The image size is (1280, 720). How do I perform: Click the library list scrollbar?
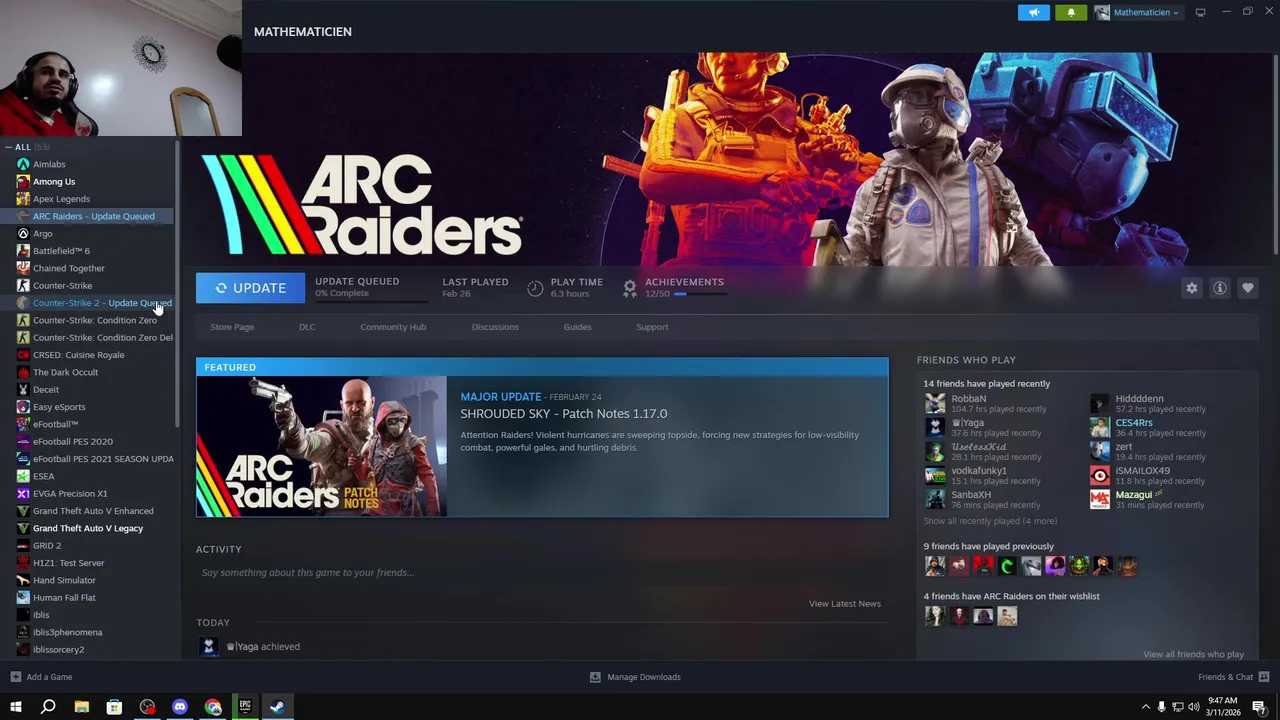pyautogui.click(x=177, y=285)
